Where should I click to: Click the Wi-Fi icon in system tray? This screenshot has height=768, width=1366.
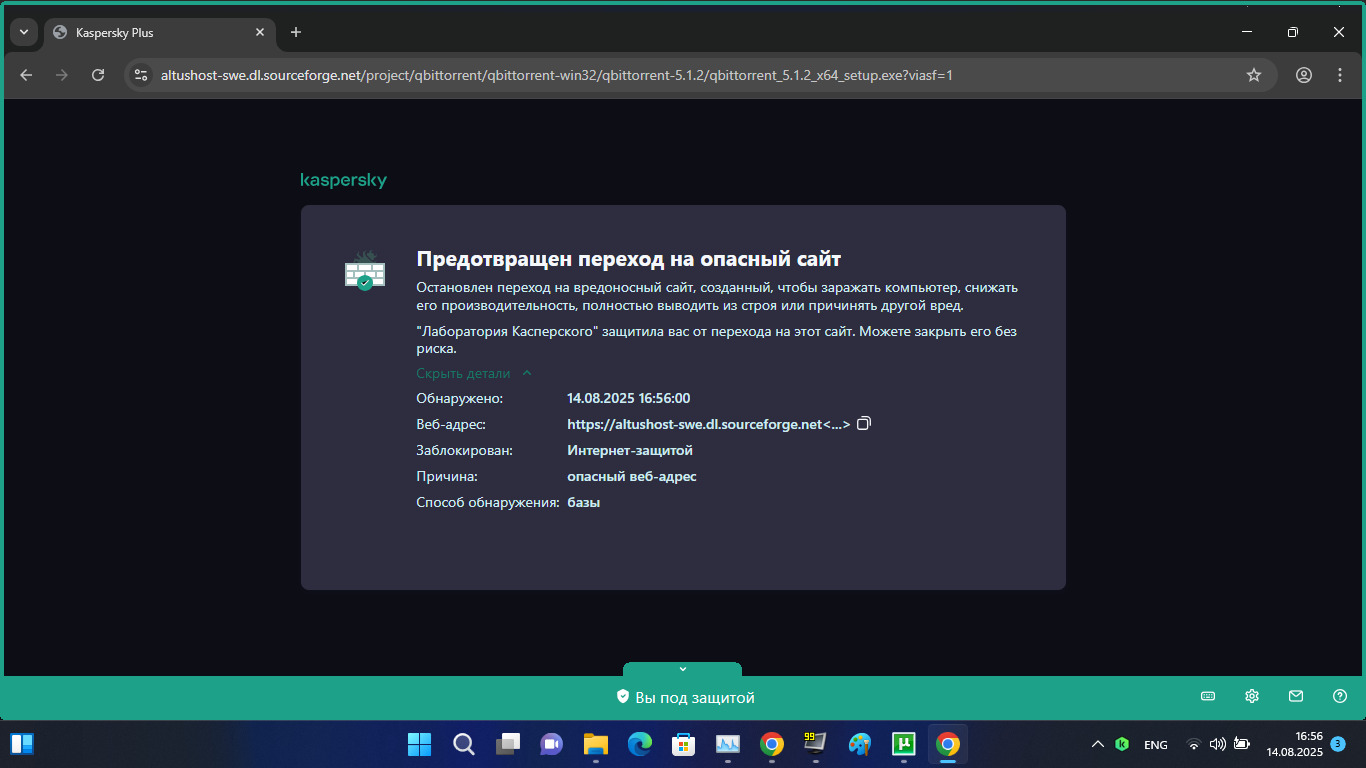pyautogui.click(x=1193, y=744)
